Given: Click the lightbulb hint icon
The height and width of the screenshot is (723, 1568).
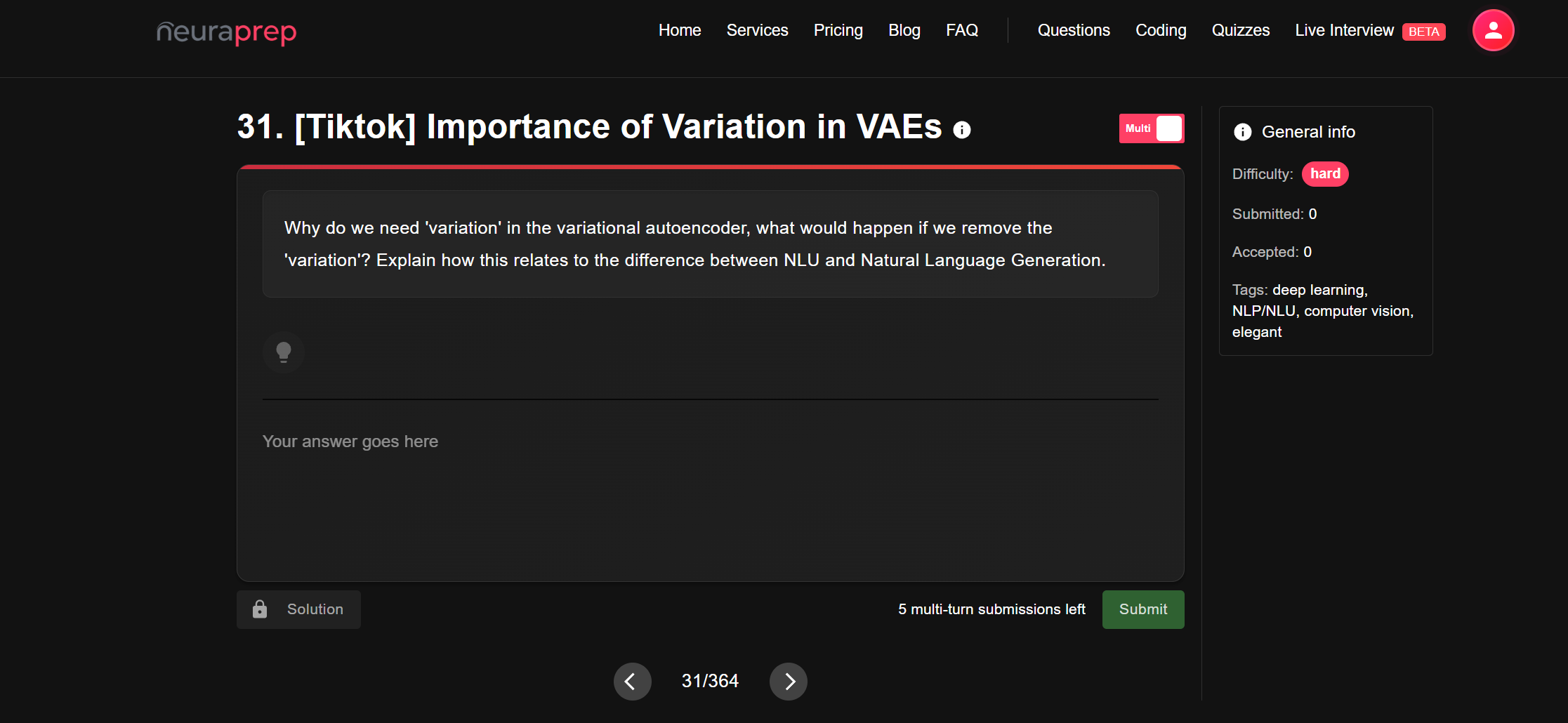Looking at the screenshot, I should [x=284, y=352].
